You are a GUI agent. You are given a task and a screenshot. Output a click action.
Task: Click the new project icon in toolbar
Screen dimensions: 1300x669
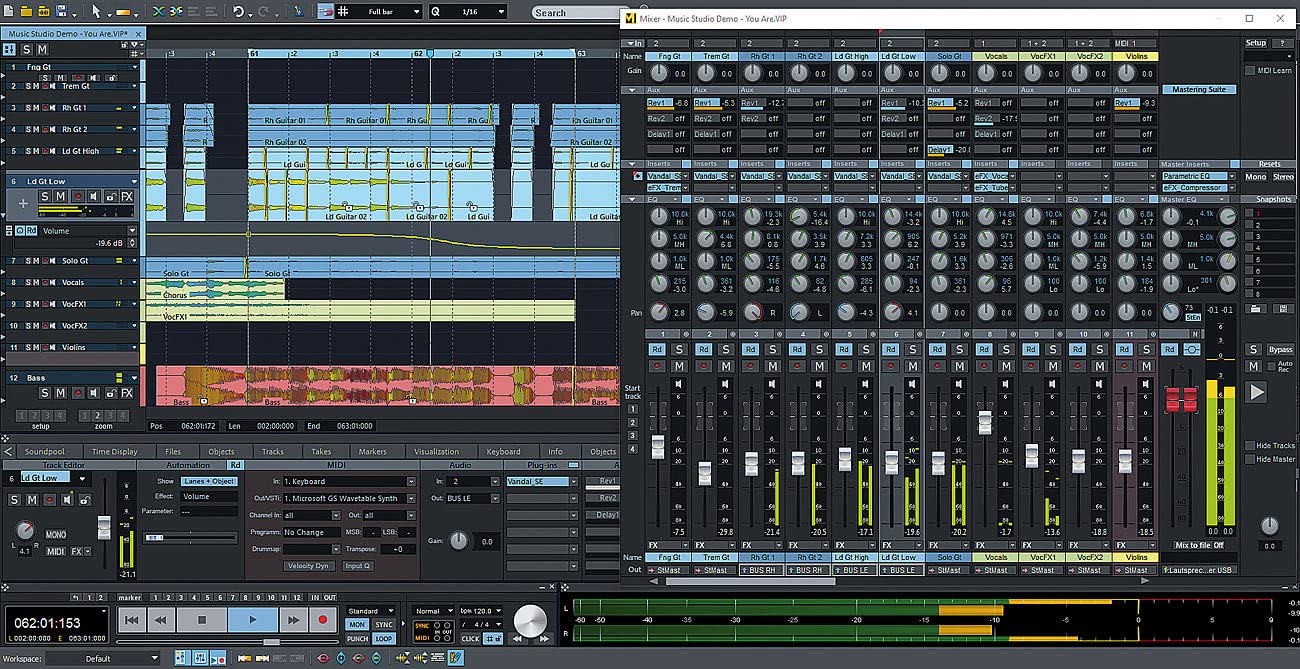point(8,11)
